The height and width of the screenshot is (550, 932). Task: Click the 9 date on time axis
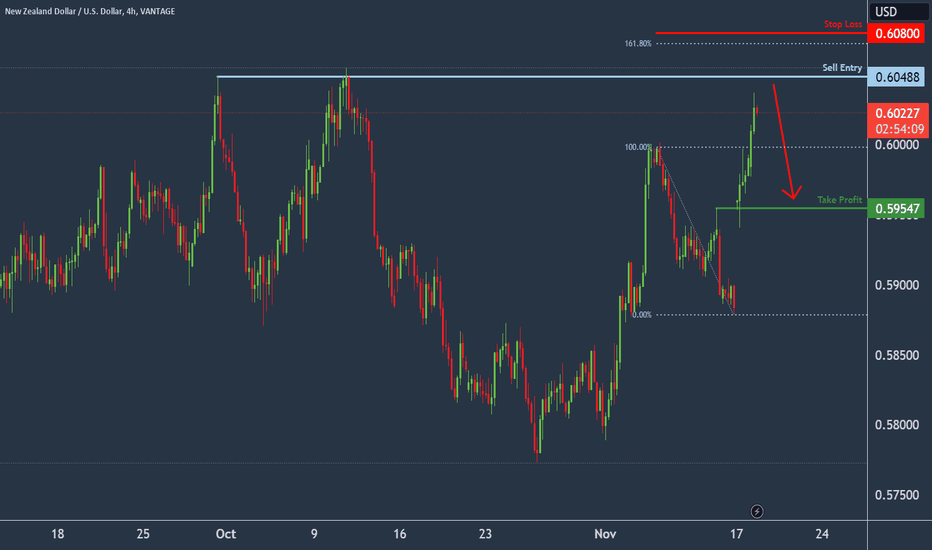click(314, 534)
